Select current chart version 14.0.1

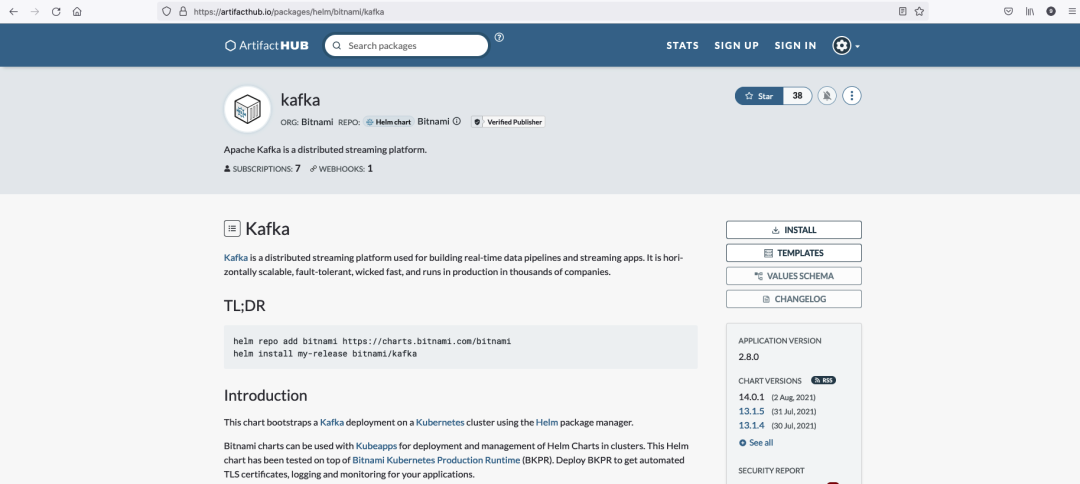tap(751, 397)
